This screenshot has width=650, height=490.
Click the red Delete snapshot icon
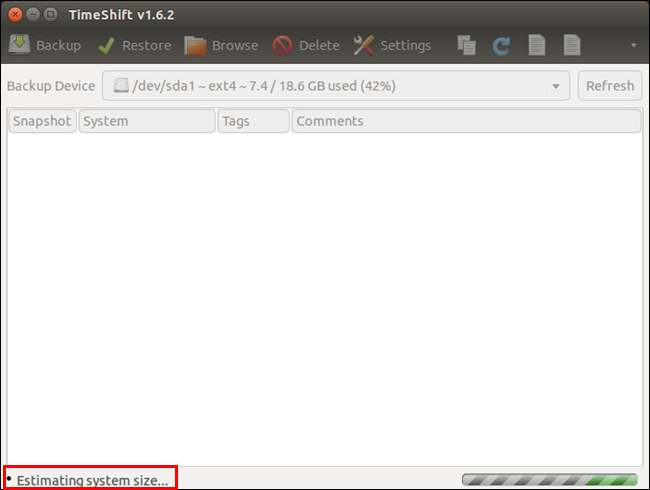pyautogui.click(x=282, y=45)
